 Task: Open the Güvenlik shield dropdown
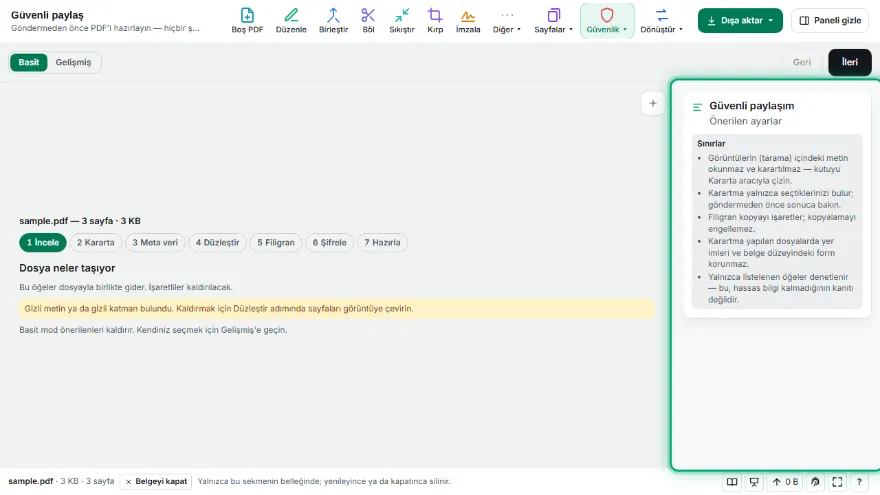(x=607, y=21)
